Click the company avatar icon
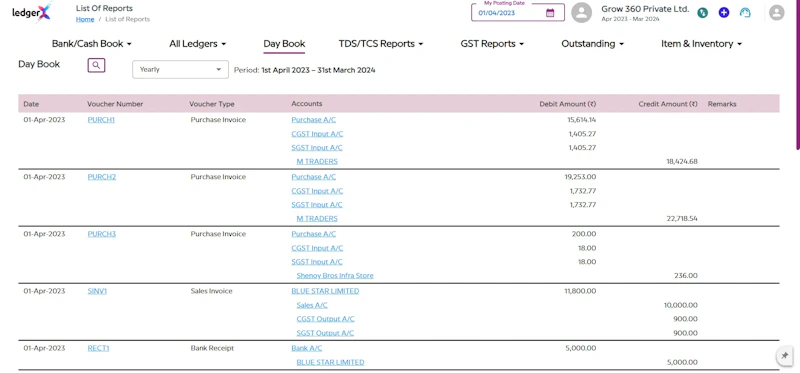This screenshot has width=800, height=373. pos(582,13)
